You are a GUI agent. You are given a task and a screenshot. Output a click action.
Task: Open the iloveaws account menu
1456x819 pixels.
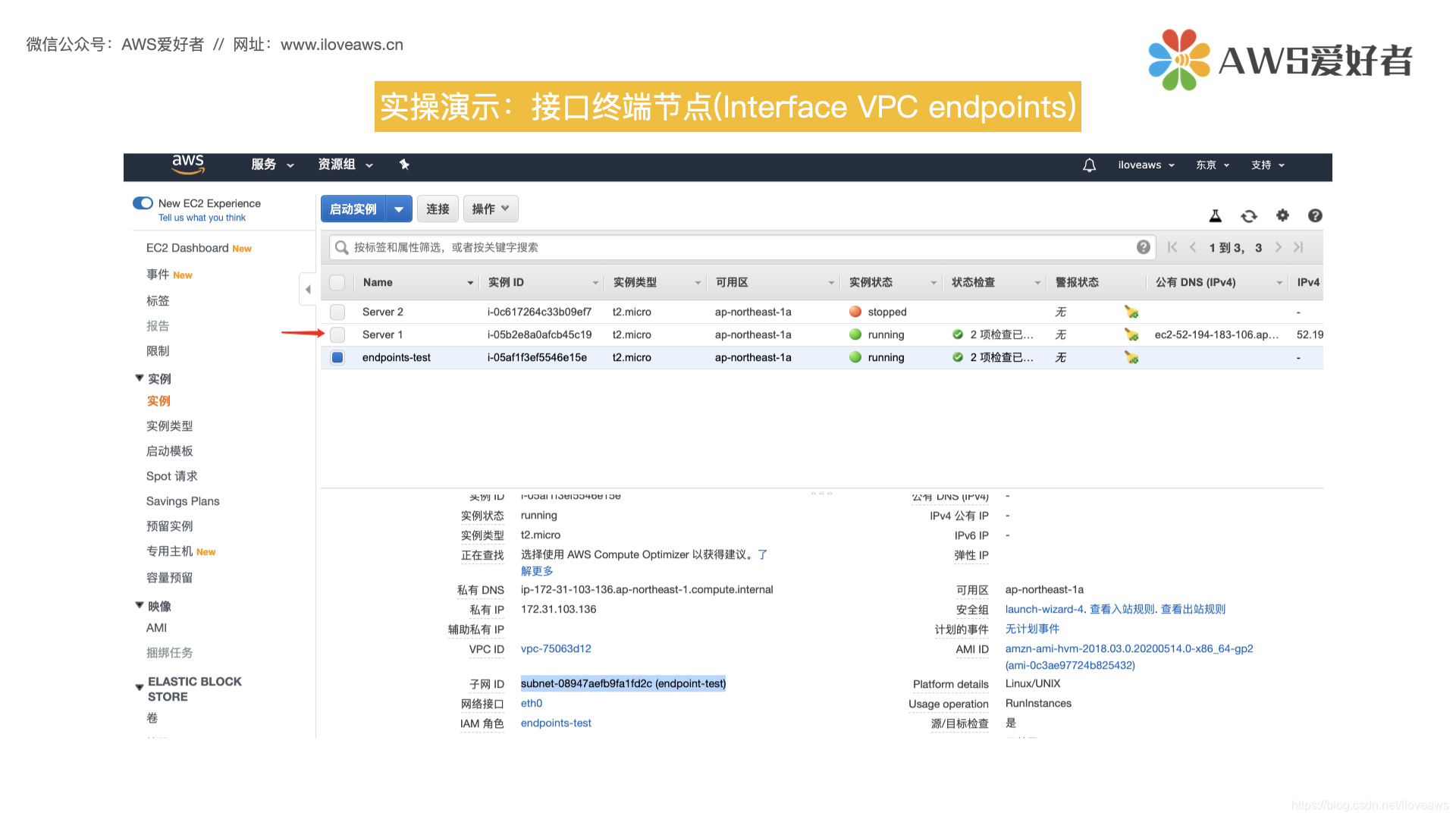coord(1147,165)
